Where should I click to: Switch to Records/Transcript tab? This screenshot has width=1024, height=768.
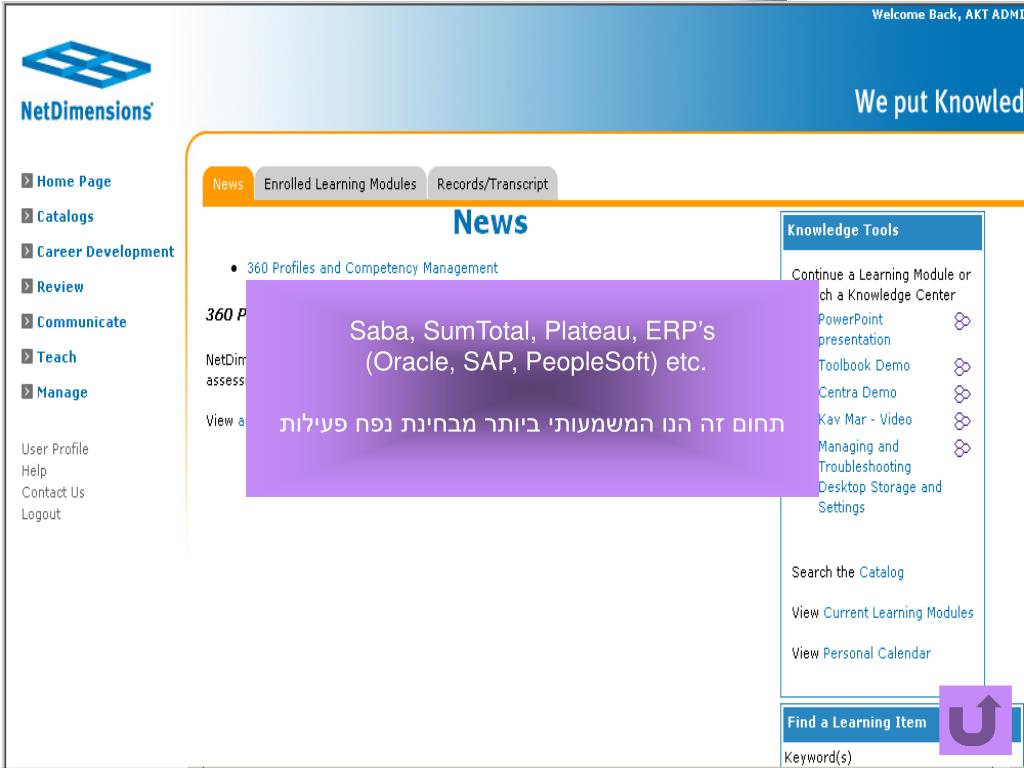point(492,184)
